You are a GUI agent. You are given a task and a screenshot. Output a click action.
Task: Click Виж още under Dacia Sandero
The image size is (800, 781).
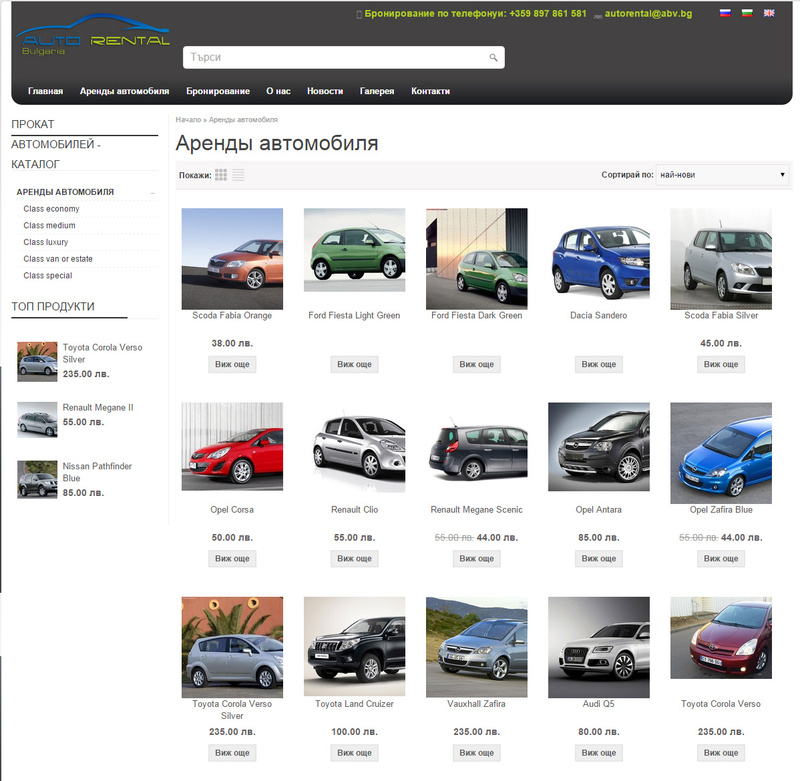599,364
